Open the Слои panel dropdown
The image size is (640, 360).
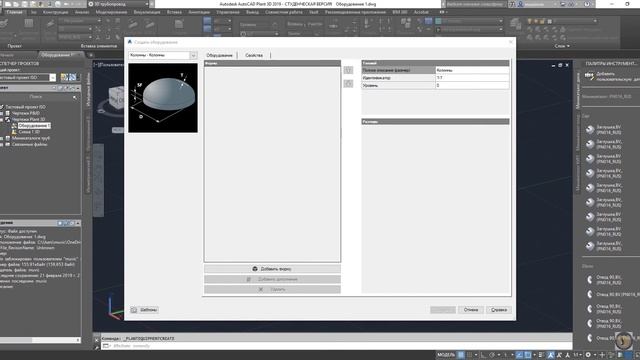click(562, 46)
